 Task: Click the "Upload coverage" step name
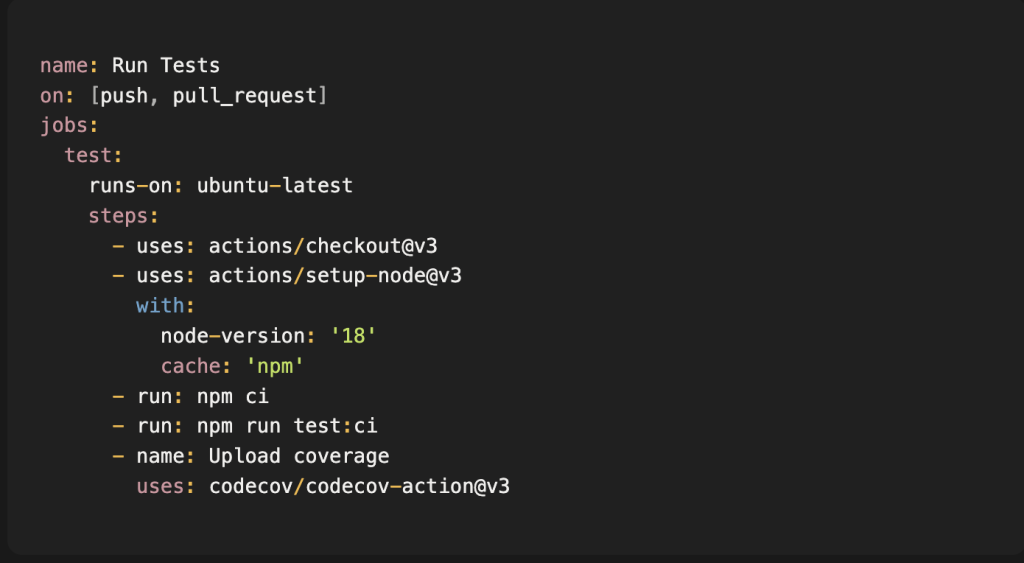point(299,456)
